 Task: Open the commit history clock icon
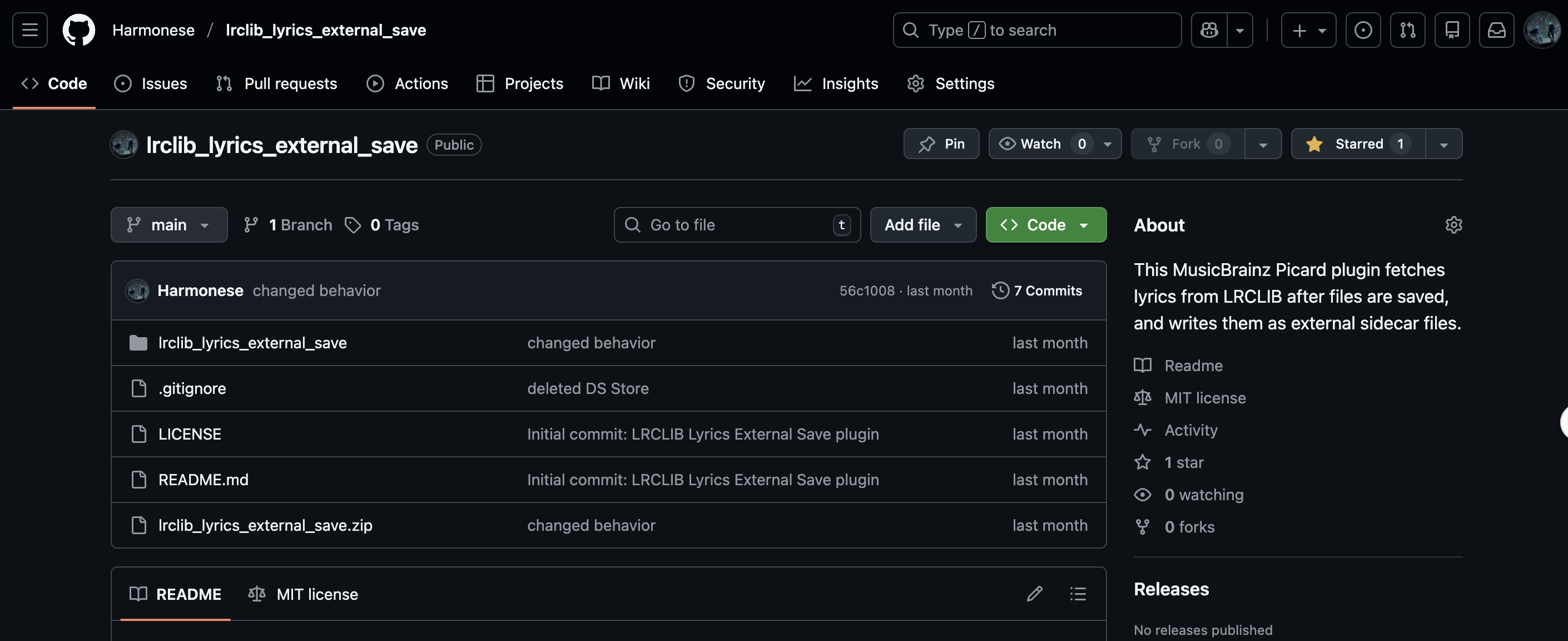pyautogui.click(x=1000, y=290)
